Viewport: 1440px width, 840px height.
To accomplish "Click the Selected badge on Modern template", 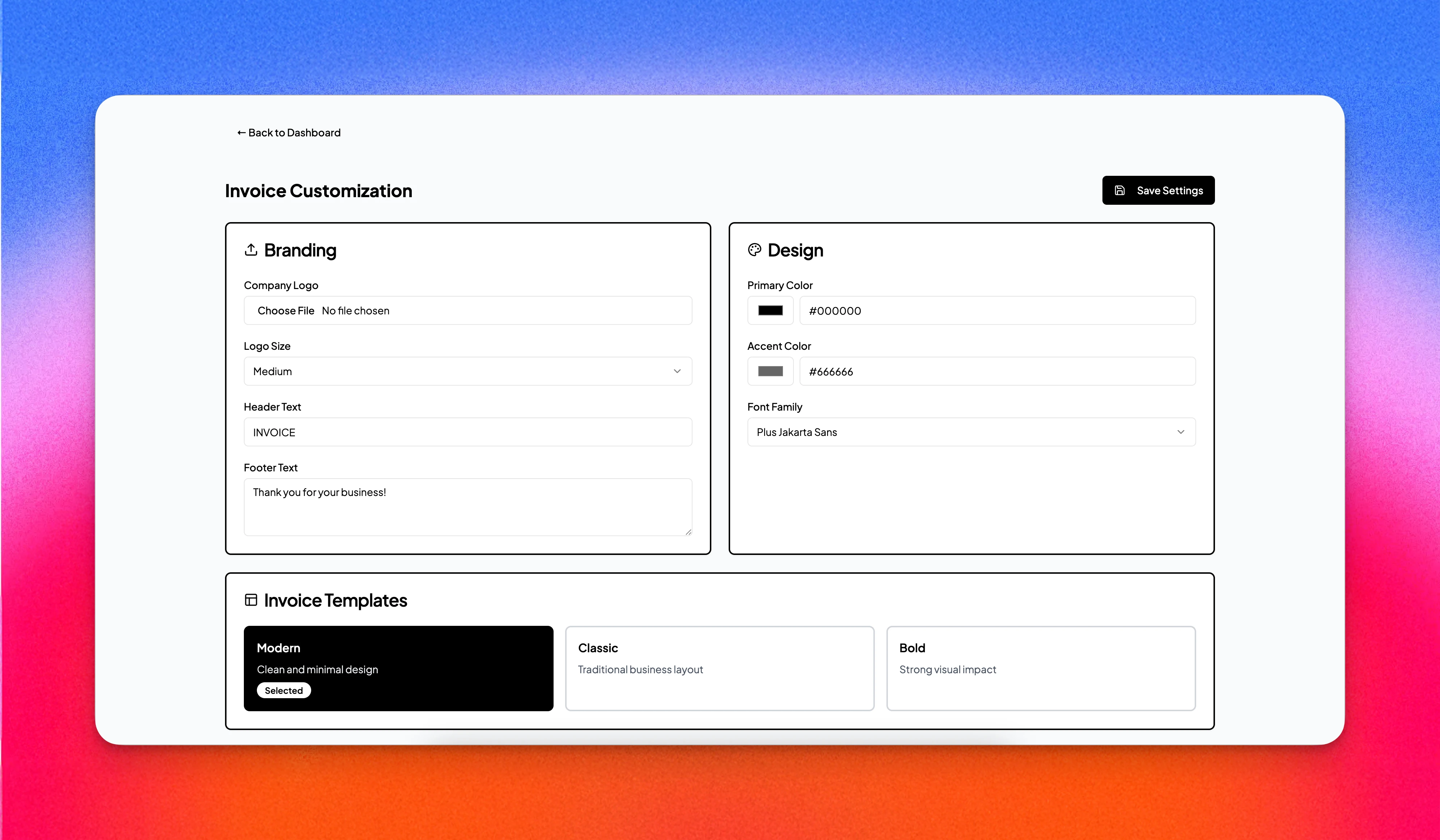I will click(x=283, y=690).
